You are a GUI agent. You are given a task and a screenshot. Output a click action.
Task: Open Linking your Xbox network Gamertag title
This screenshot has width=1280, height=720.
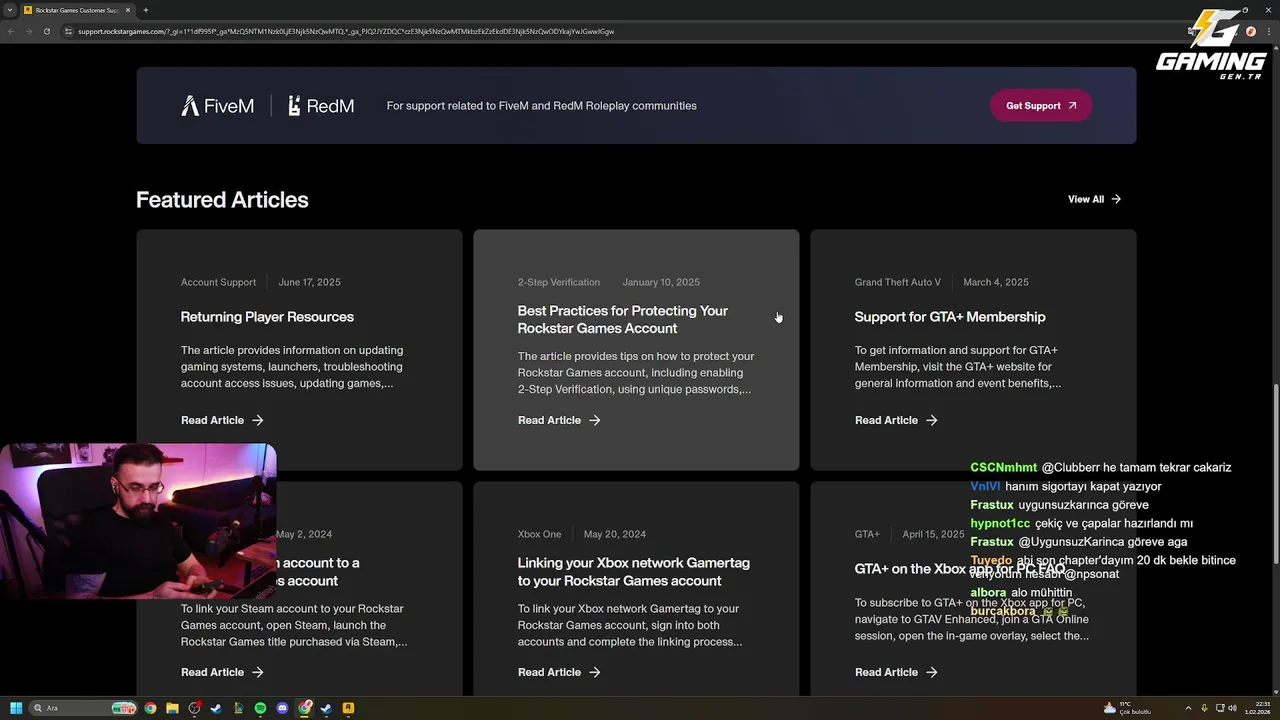pos(634,572)
